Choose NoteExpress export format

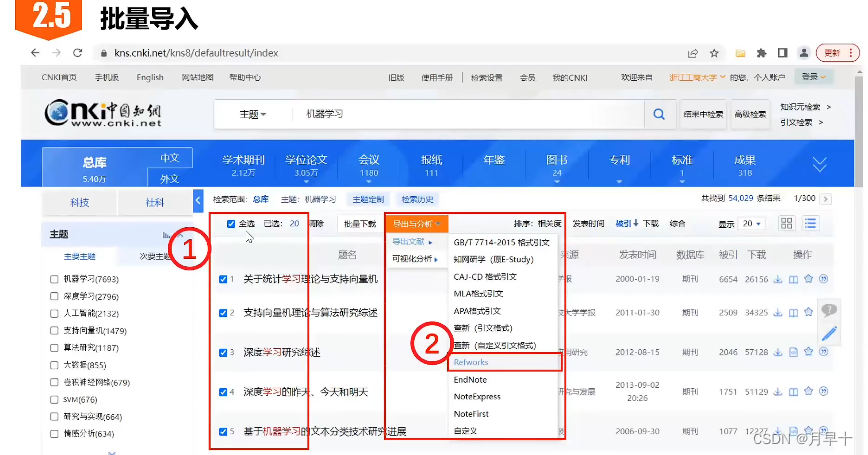pyautogui.click(x=477, y=396)
